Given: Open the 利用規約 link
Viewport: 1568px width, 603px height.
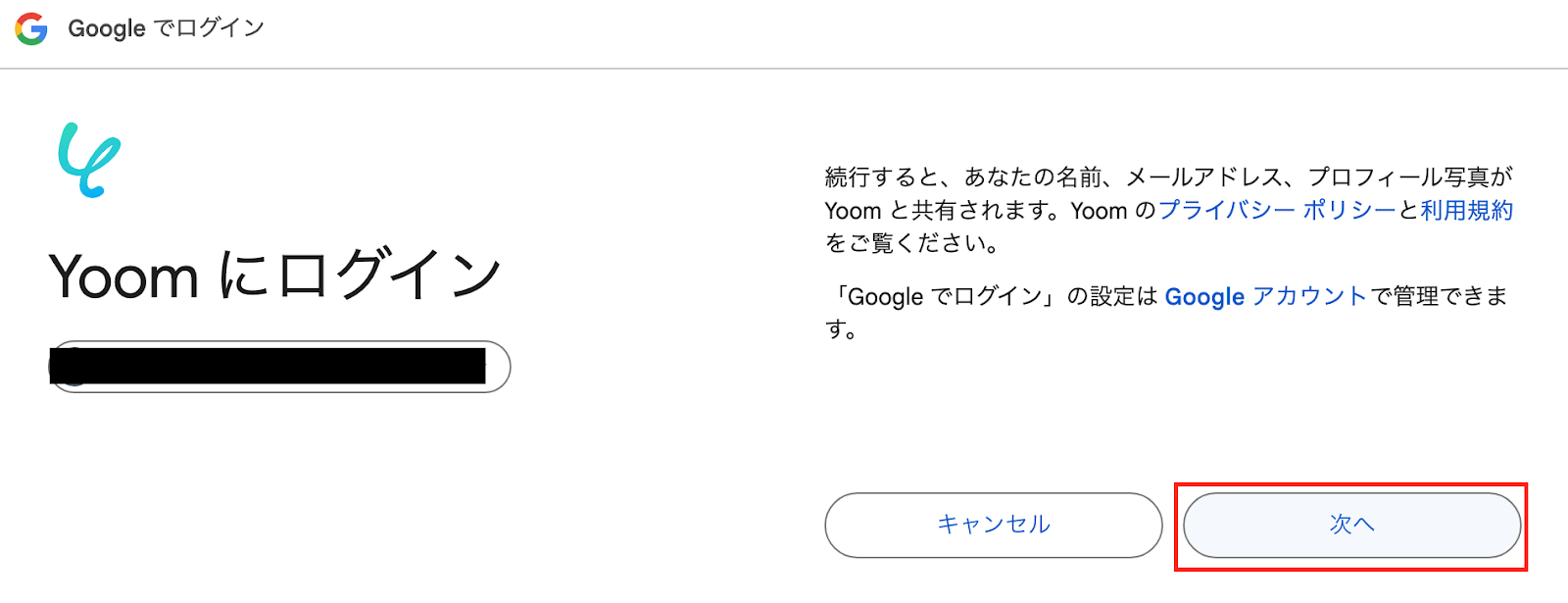Looking at the screenshot, I should click(1466, 211).
